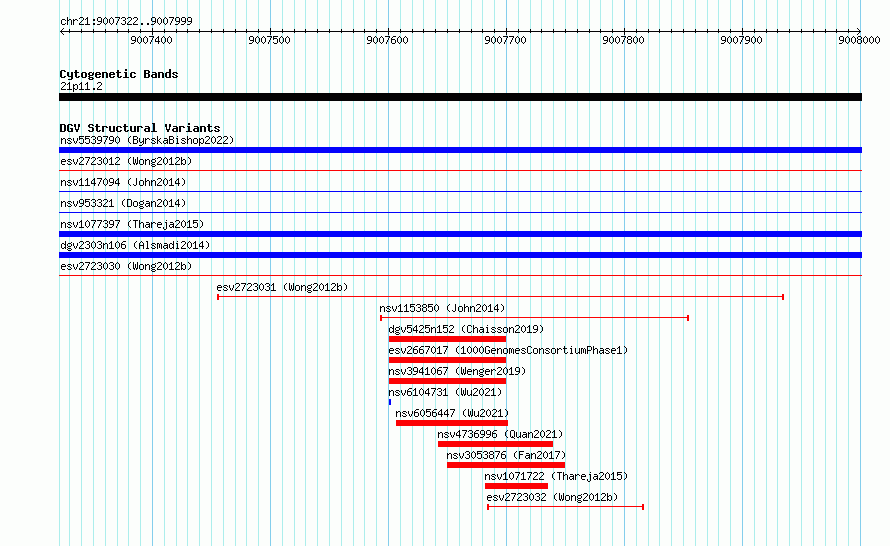Select the red esv2667017 variant bar
The image size is (890, 546).
coord(447,360)
